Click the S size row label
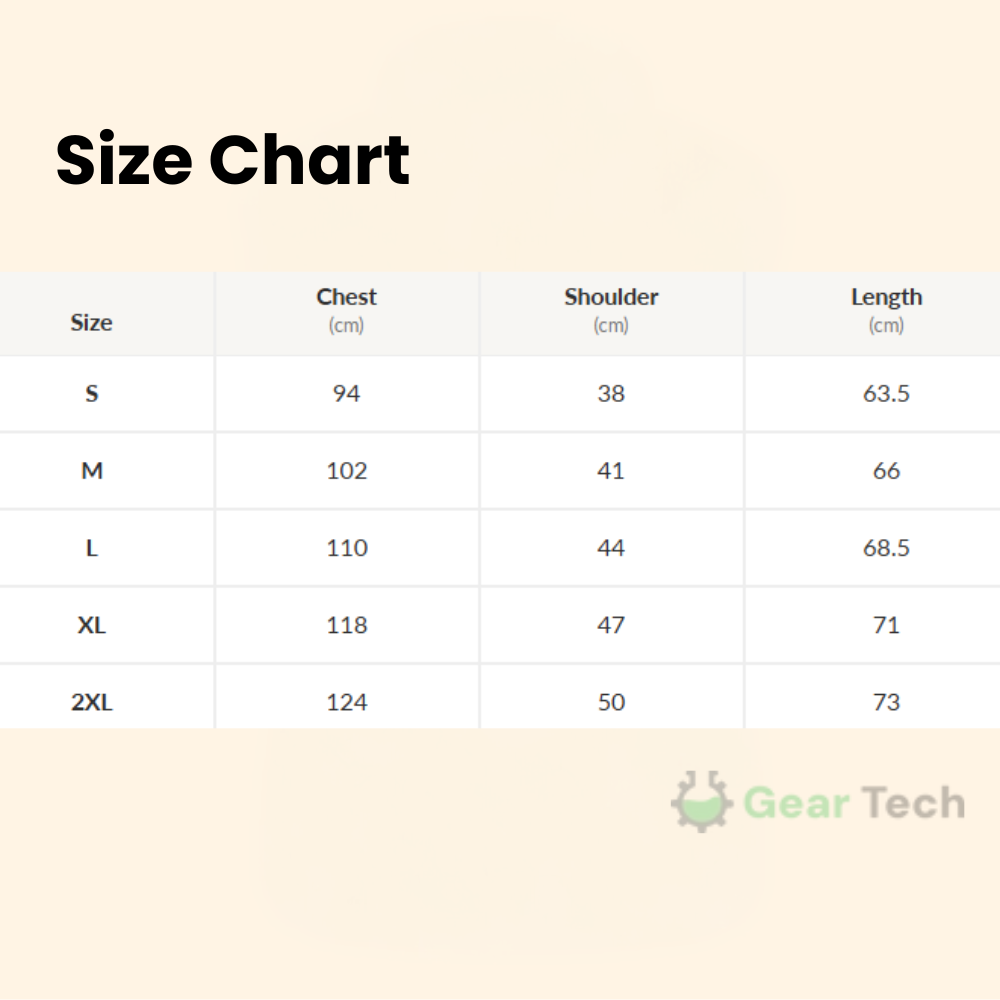1000x1000 pixels. 92,394
